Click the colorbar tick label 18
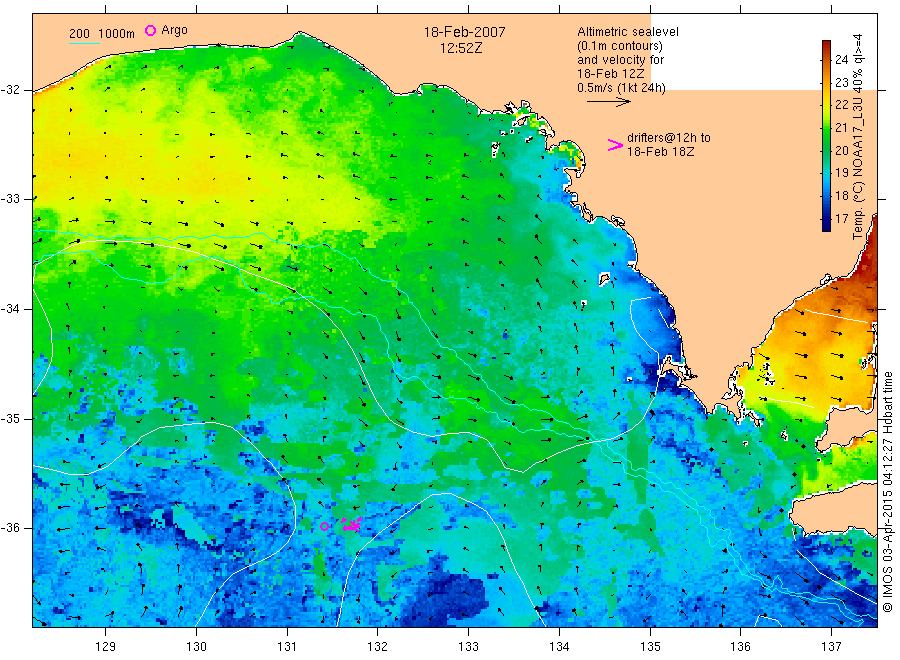 [x=841, y=195]
